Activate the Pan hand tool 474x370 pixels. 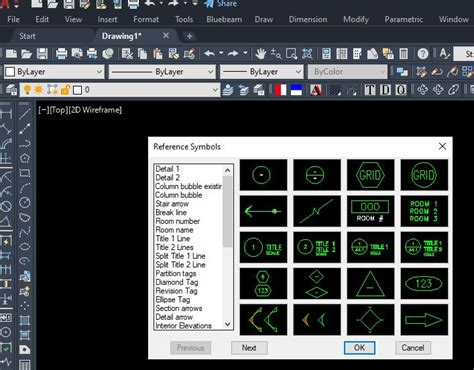[x=260, y=54]
